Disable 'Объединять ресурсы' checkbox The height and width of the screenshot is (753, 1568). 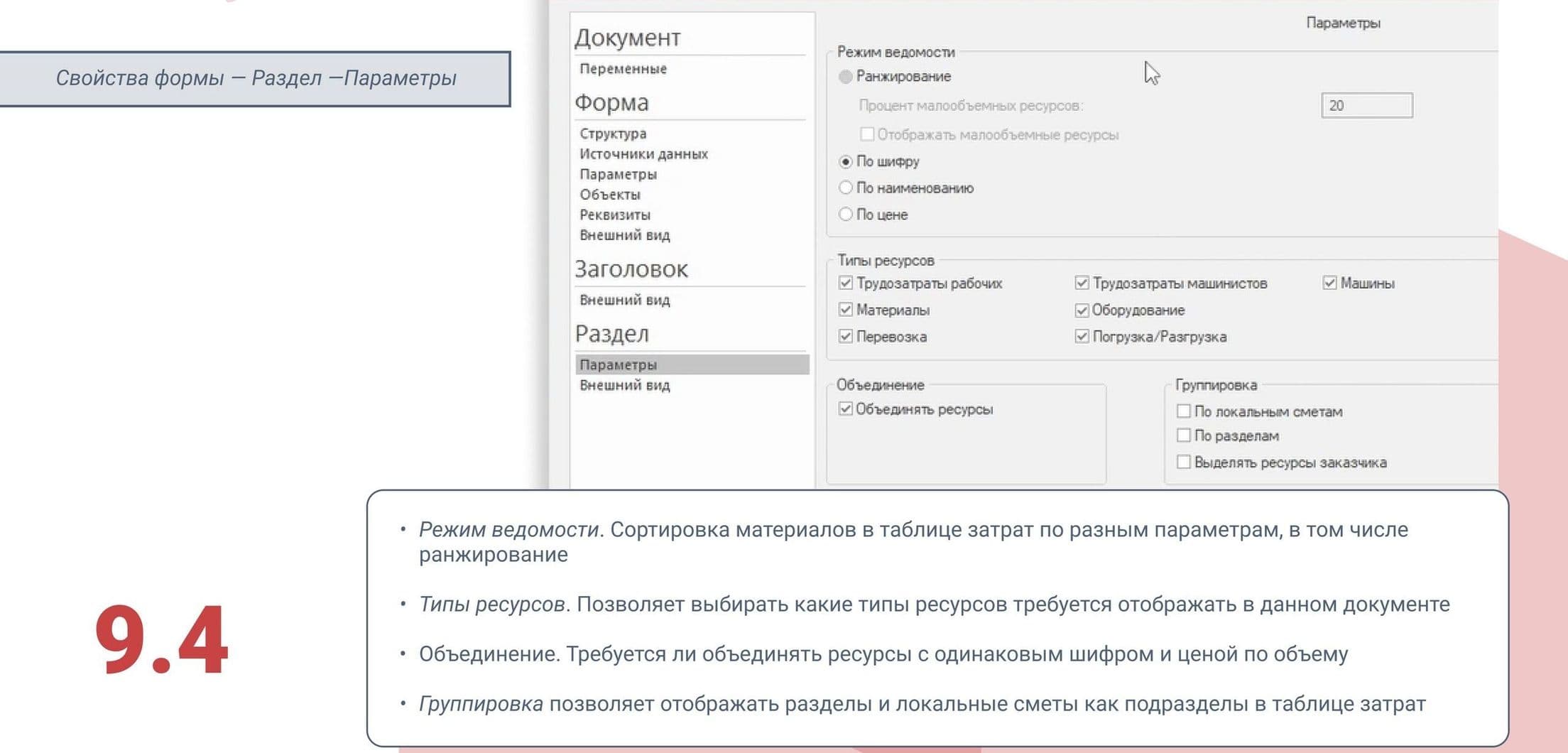pos(845,409)
